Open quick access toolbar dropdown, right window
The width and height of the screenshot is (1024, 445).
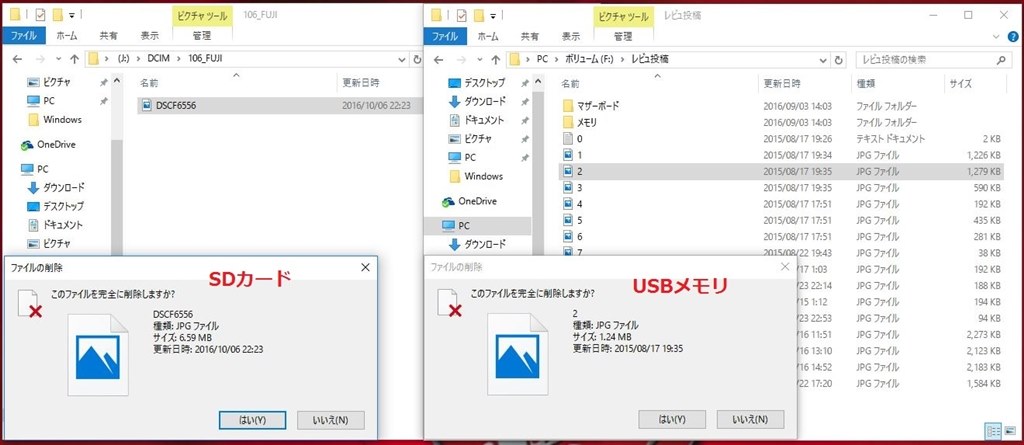494,14
